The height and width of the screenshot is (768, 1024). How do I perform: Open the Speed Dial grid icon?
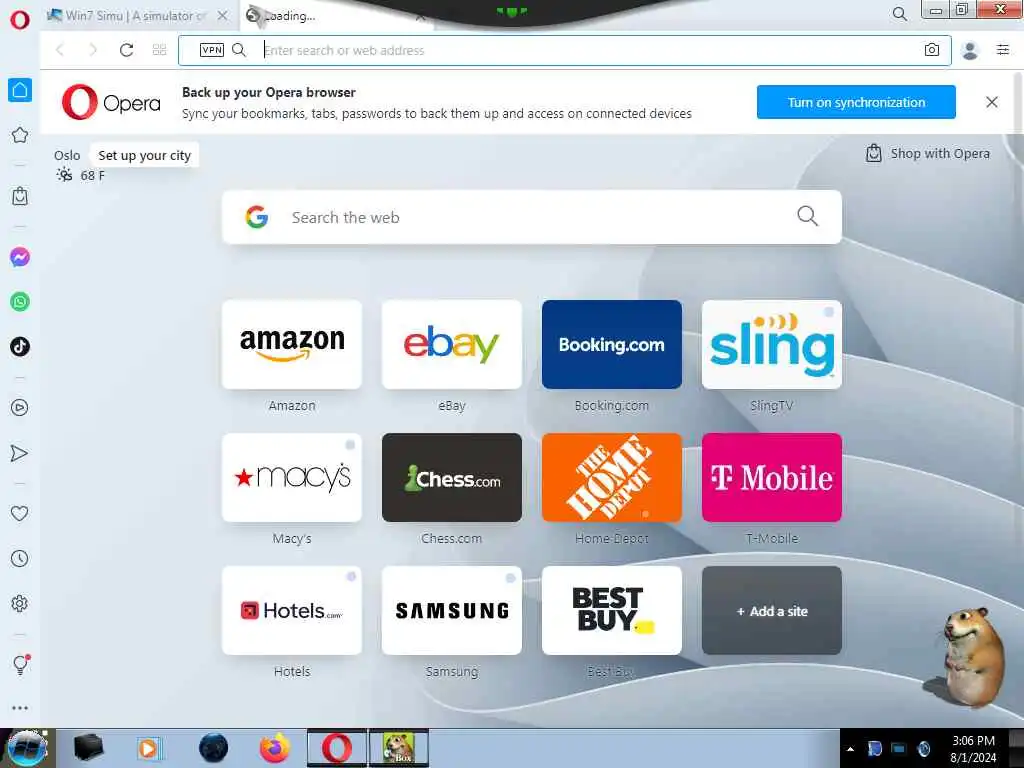[x=159, y=50]
